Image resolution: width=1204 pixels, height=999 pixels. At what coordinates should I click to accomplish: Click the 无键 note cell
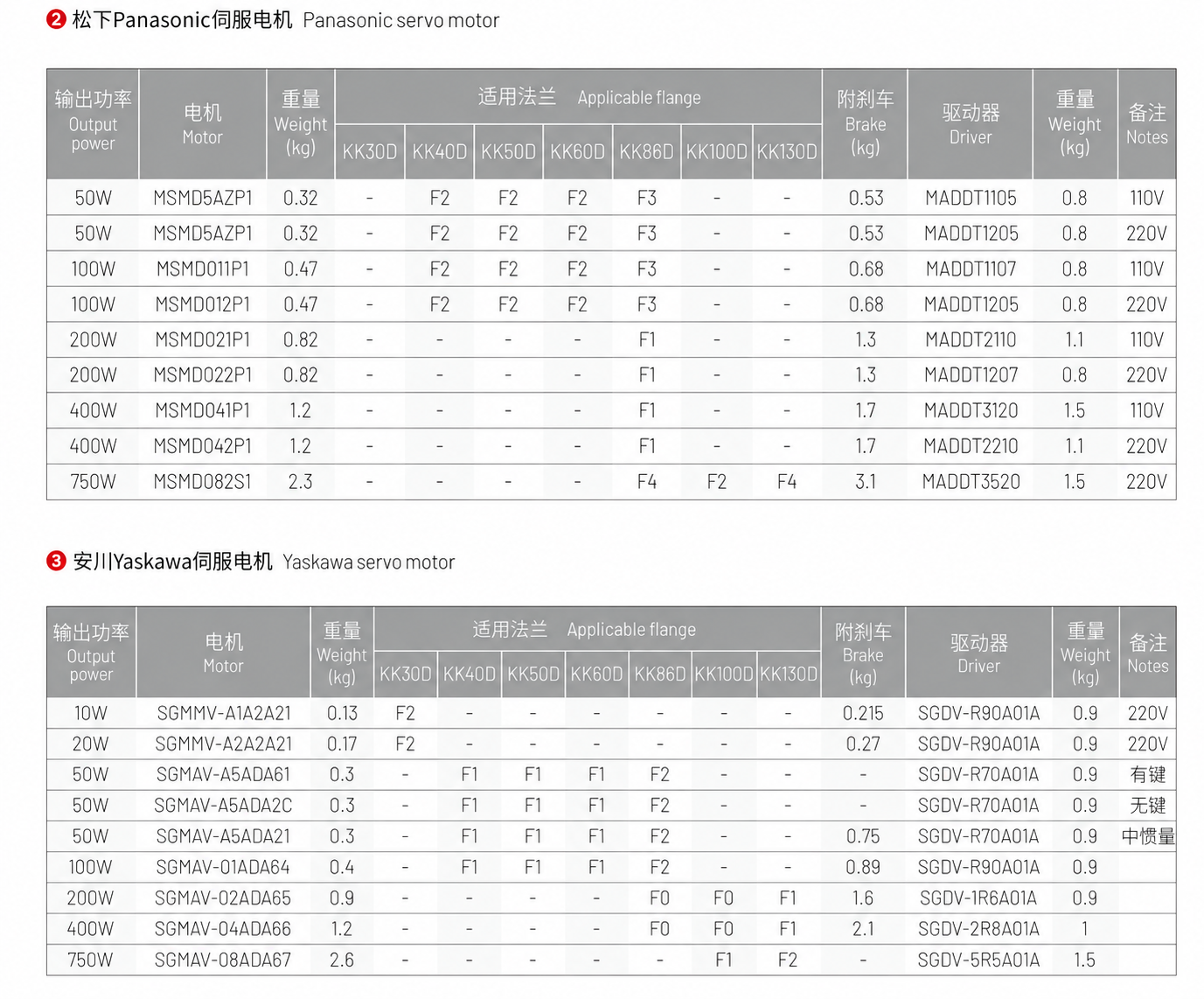pyautogui.click(x=1148, y=806)
